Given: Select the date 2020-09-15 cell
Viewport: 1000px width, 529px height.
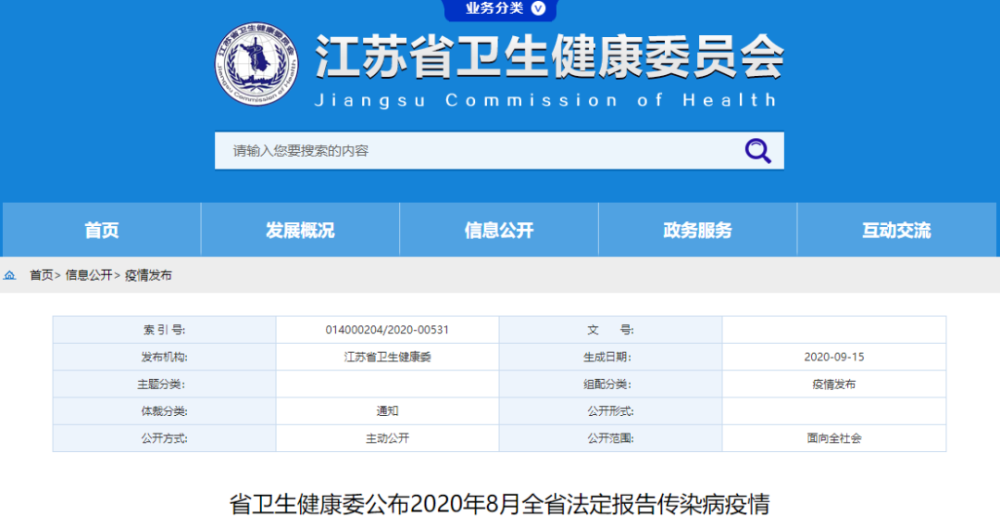Looking at the screenshot, I should [x=834, y=357].
